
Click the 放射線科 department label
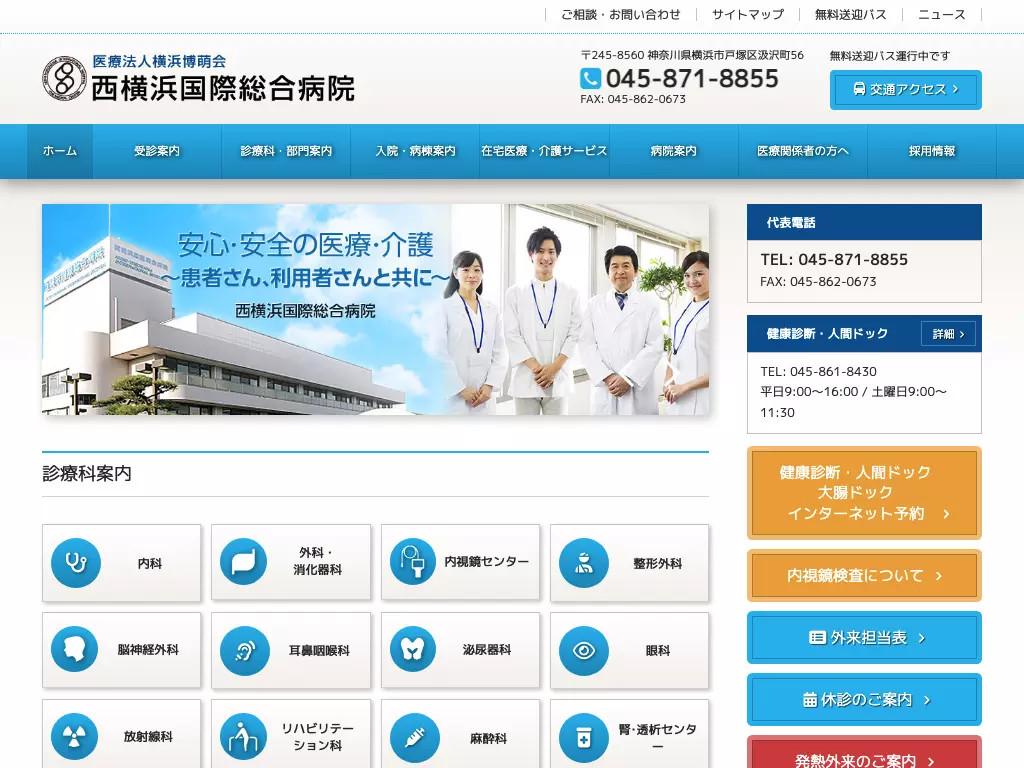[148, 737]
